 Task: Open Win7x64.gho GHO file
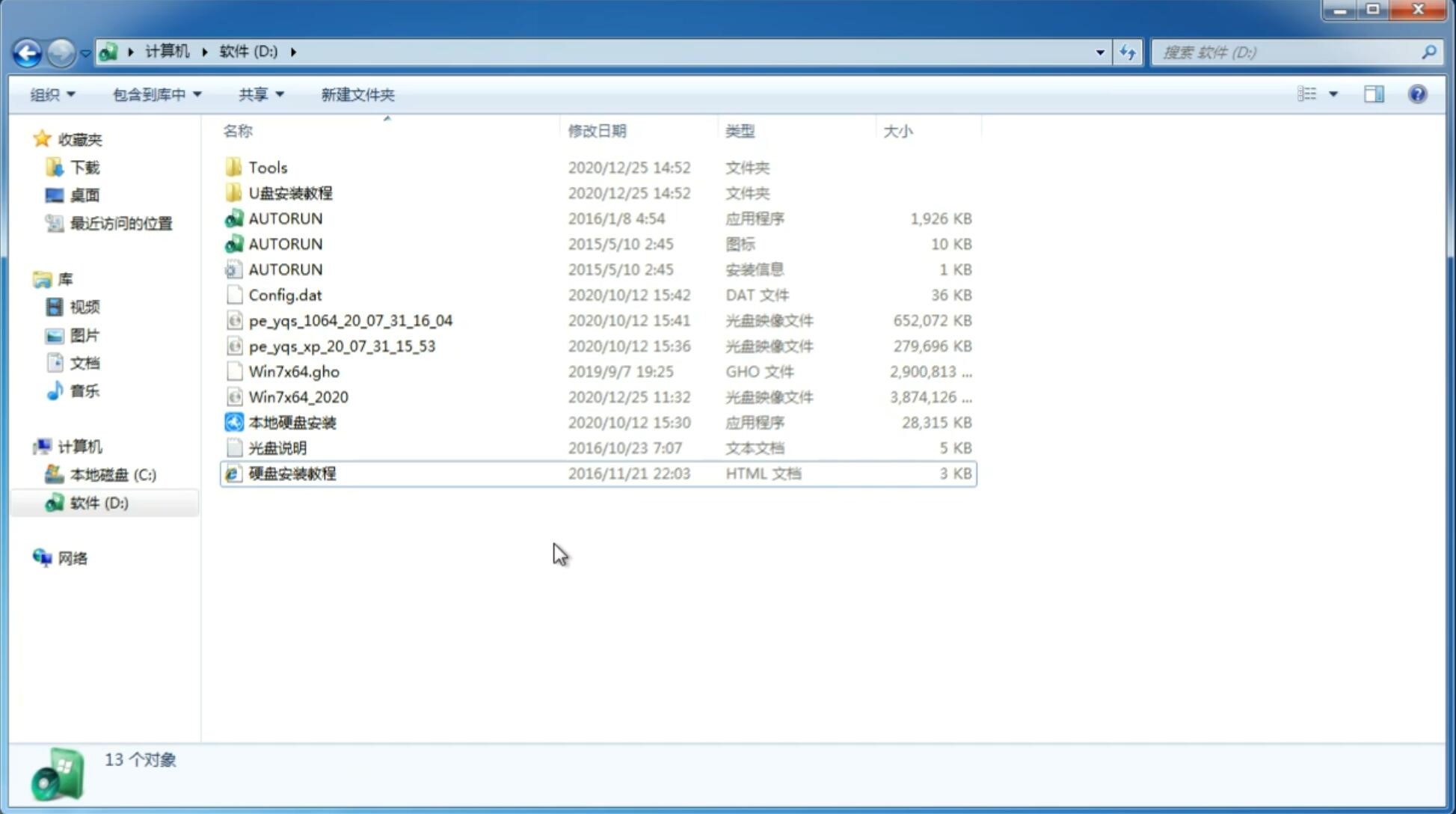point(294,371)
